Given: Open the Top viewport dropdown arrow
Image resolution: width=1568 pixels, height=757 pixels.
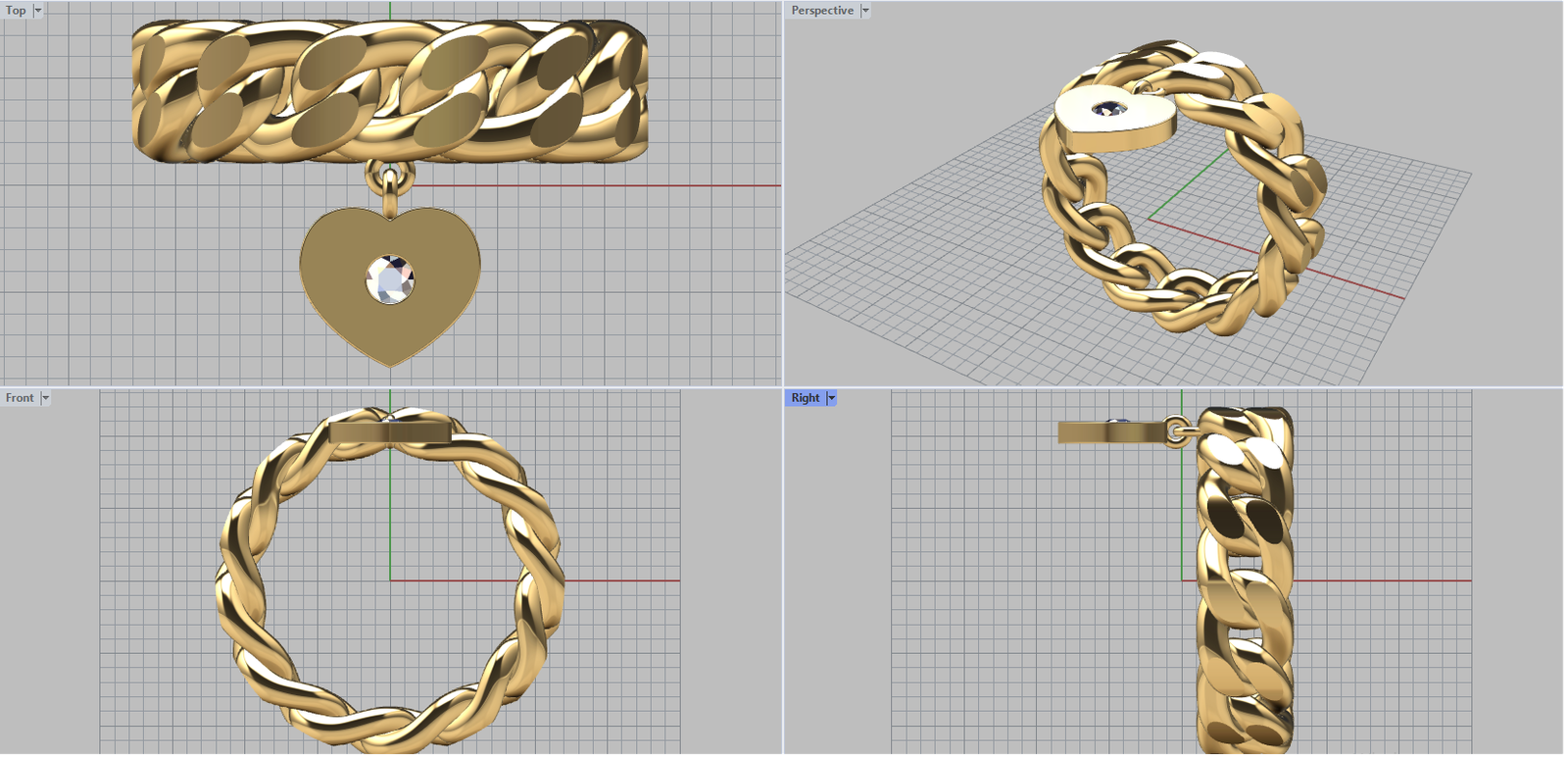Looking at the screenshot, I should click(38, 11).
